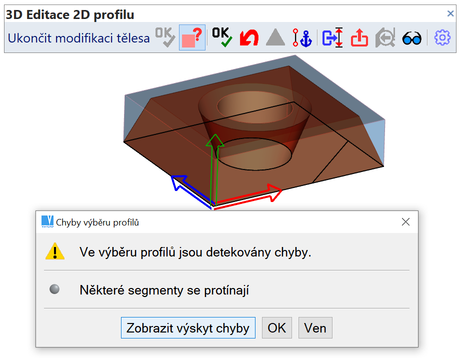Click the Ven button

(315, 328)
